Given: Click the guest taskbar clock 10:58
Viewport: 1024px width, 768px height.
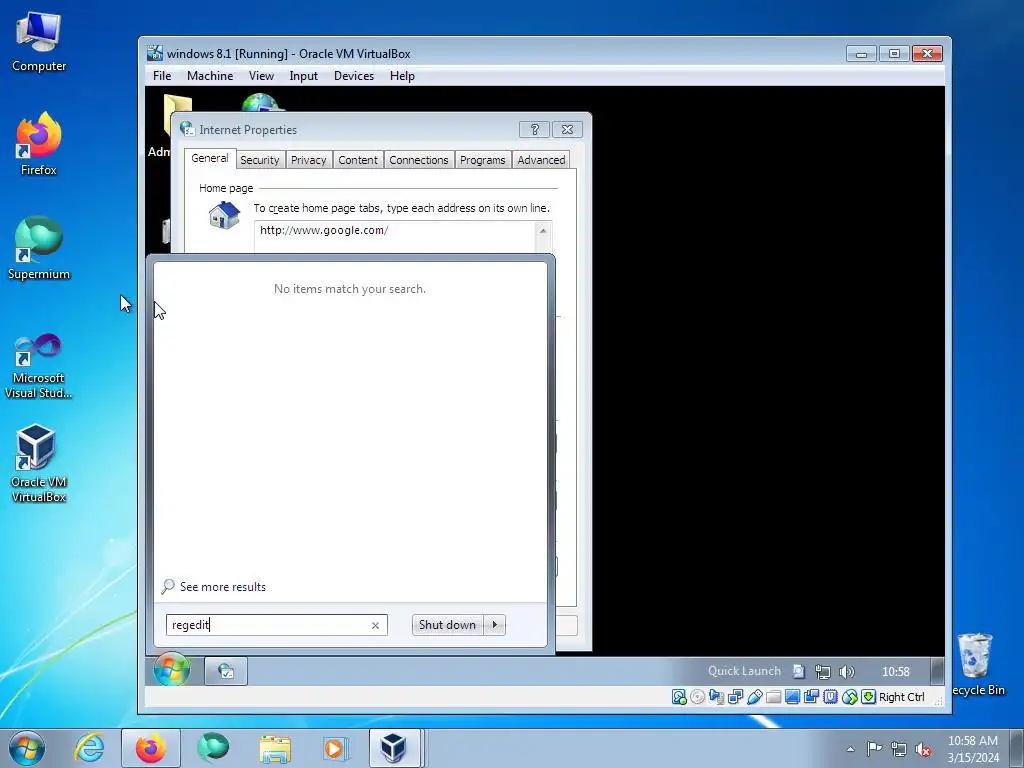Looking at the screenshot, I should tap(895, 671).
